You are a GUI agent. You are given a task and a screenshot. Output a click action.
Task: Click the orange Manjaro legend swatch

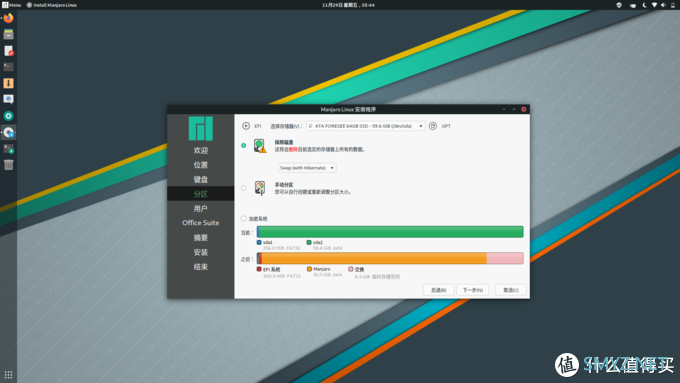309,269
